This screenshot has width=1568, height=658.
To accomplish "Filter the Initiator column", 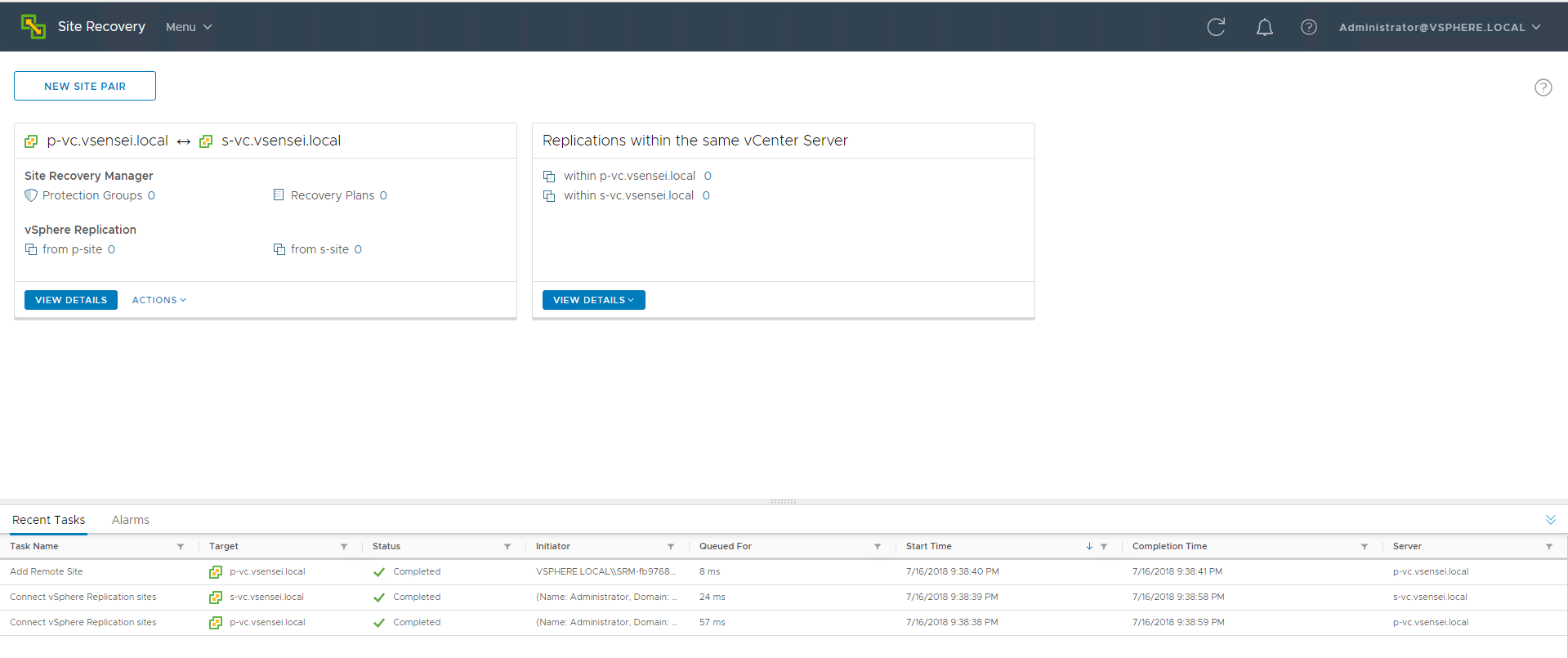I will pos(671,547).
